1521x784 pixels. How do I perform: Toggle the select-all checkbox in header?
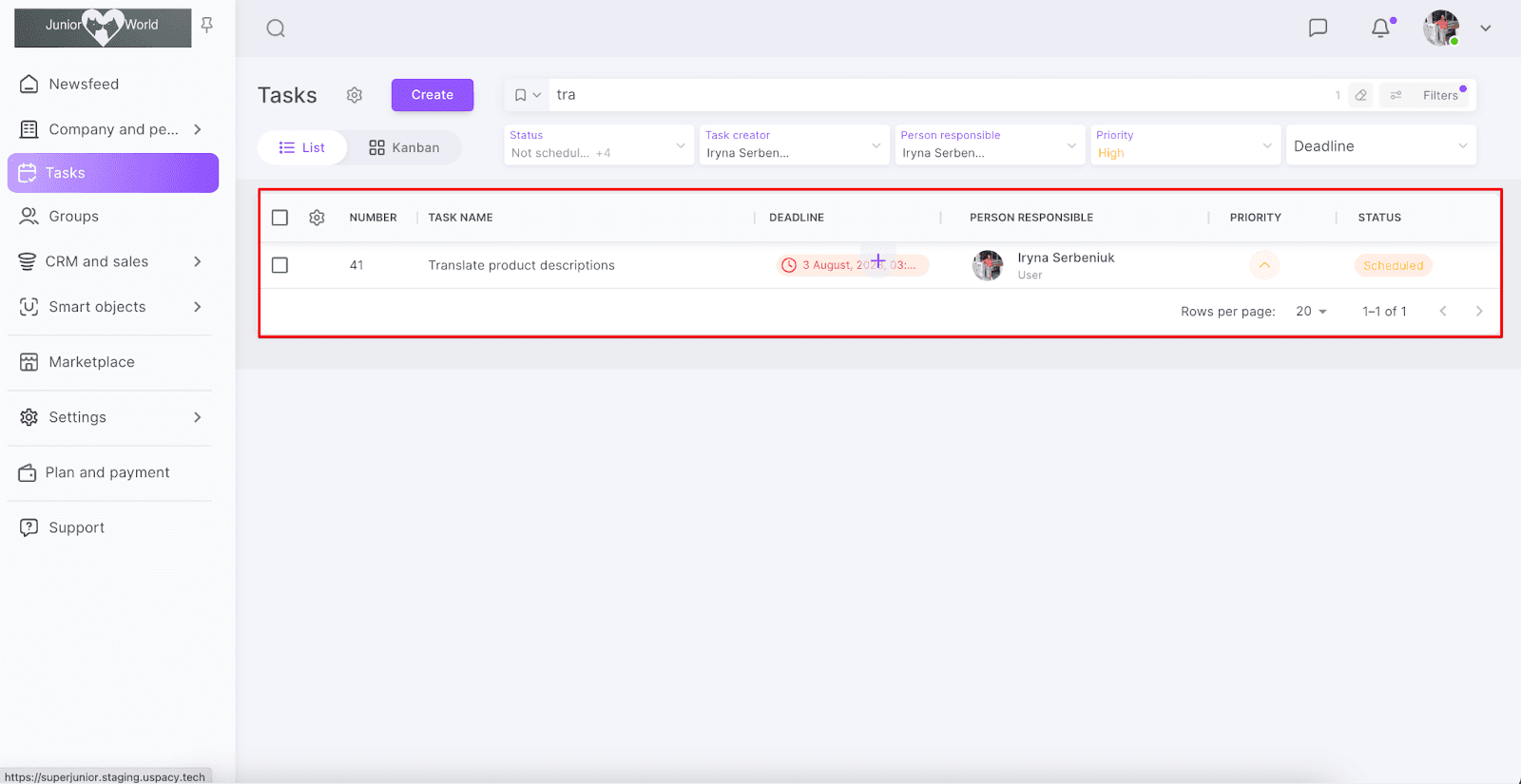(279, 218)
